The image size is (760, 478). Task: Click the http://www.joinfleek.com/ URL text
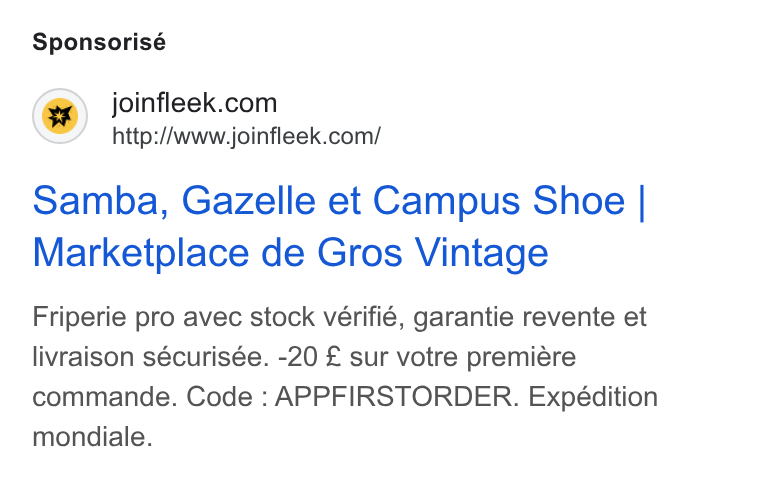(246, 136)
